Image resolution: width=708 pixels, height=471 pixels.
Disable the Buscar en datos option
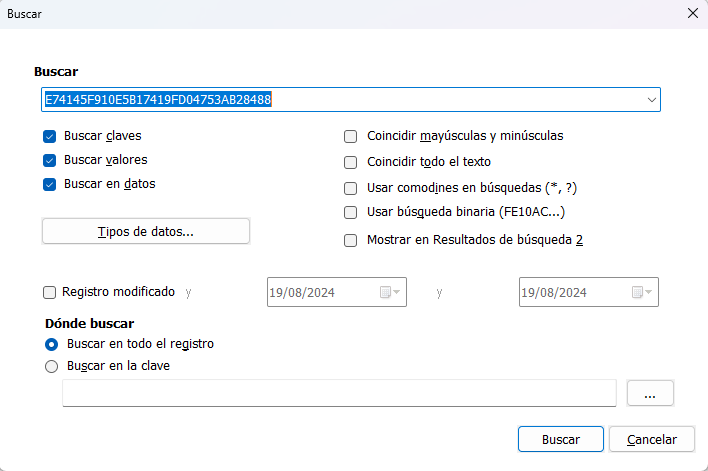[49, 184]
